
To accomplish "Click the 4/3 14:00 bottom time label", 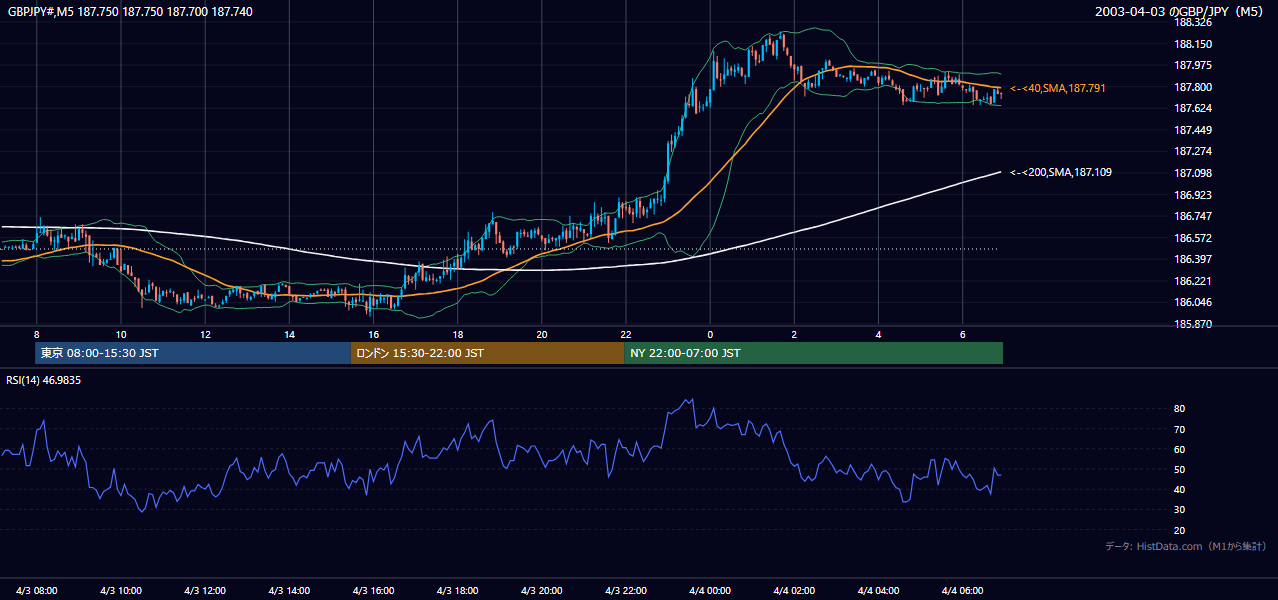I will point(289,589).
